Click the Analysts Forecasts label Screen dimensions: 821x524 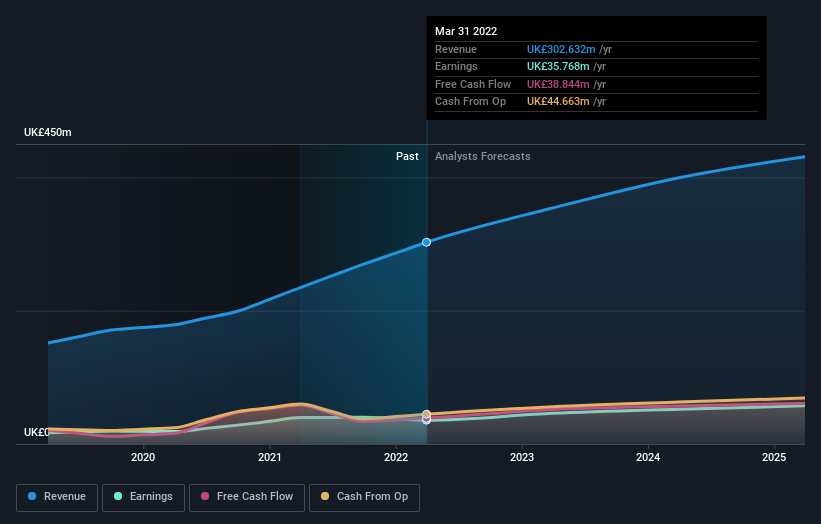tap(483, 157)
